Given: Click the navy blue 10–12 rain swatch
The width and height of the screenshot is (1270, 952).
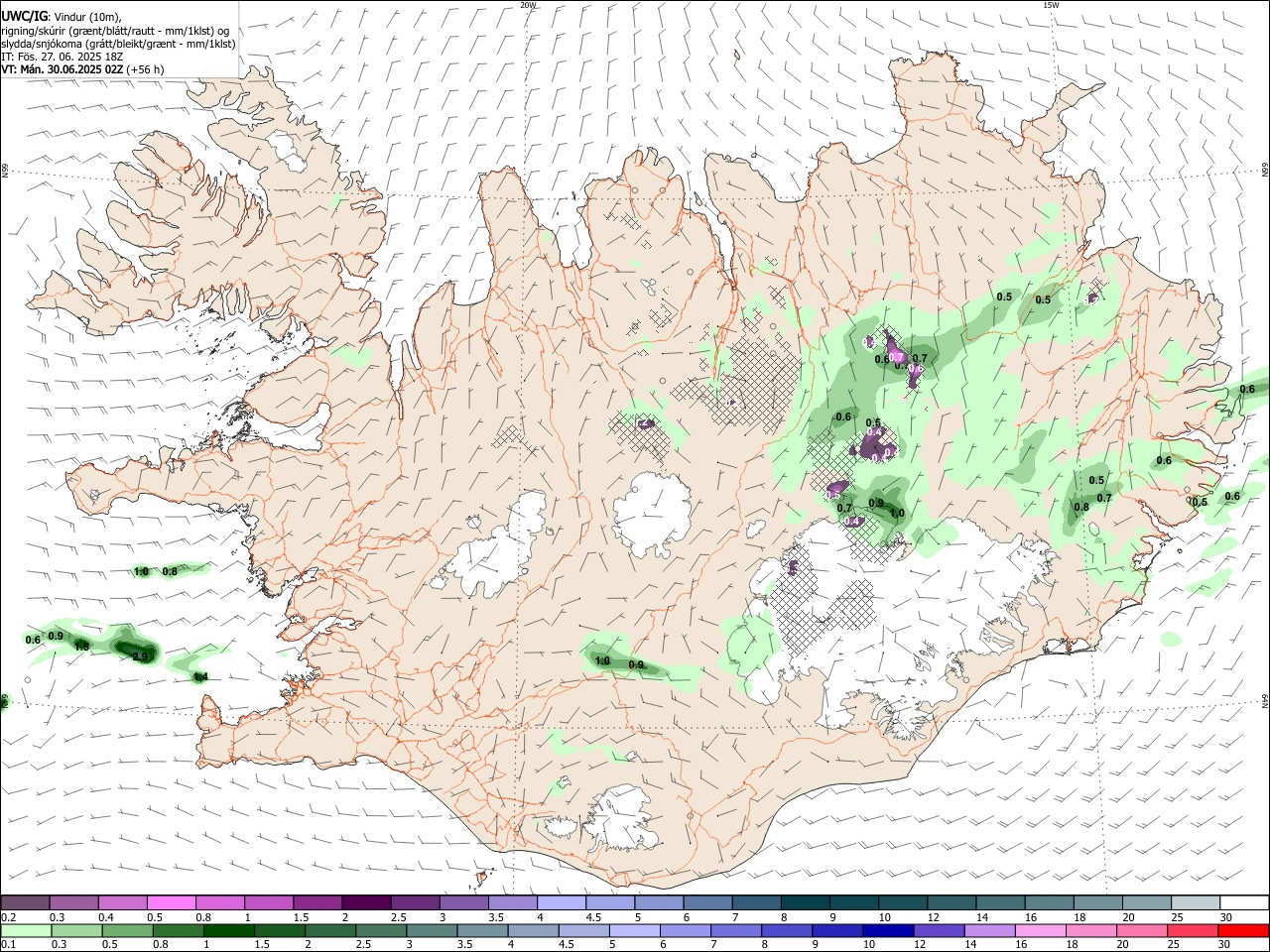Looking at the screenshot, I should [886, 930].
